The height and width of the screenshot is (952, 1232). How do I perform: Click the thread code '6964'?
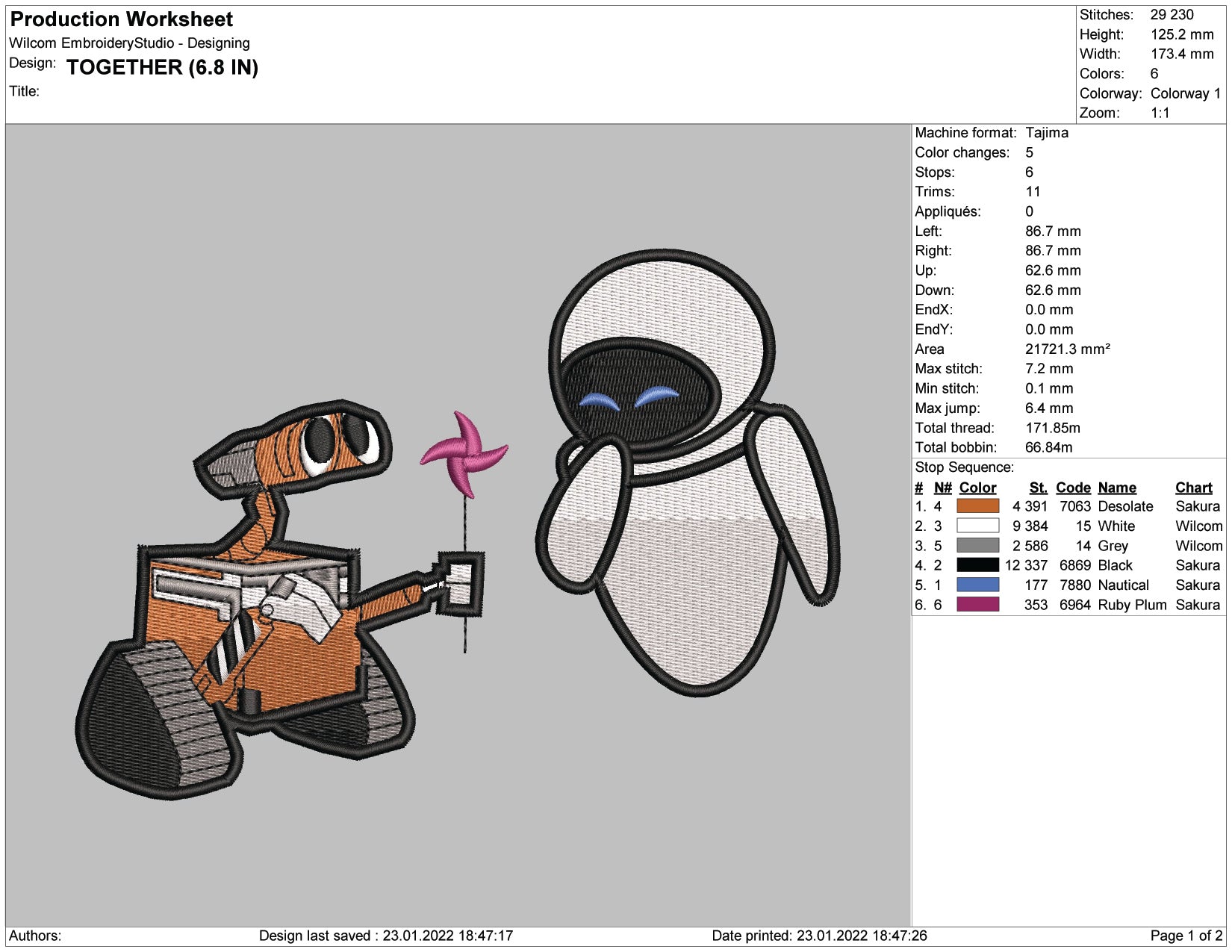point(1074,605)
